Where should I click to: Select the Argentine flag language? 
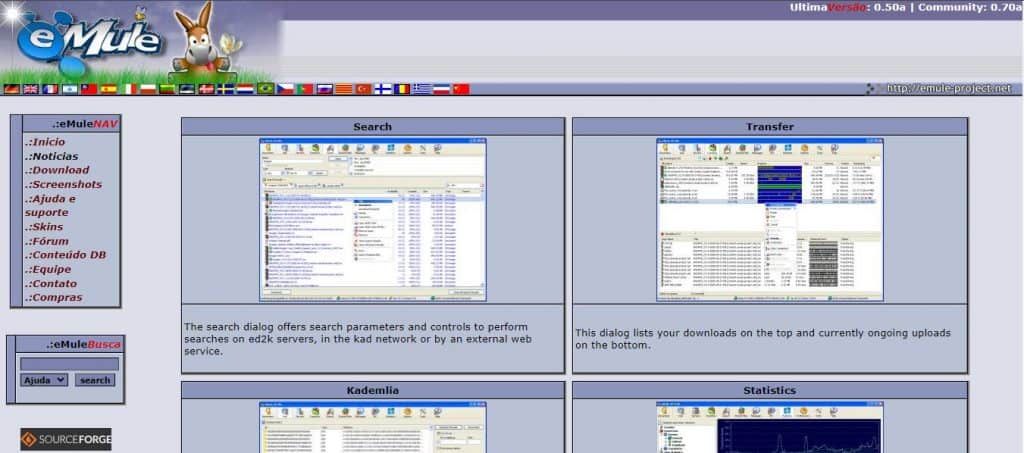70,89
